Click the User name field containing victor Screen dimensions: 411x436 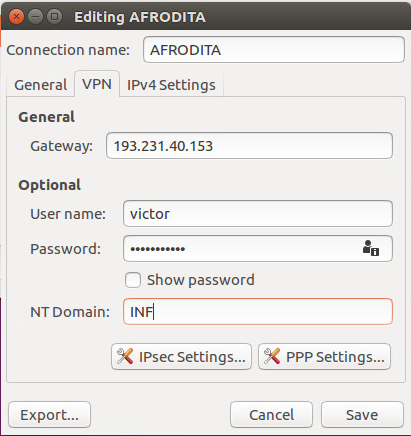258,214
